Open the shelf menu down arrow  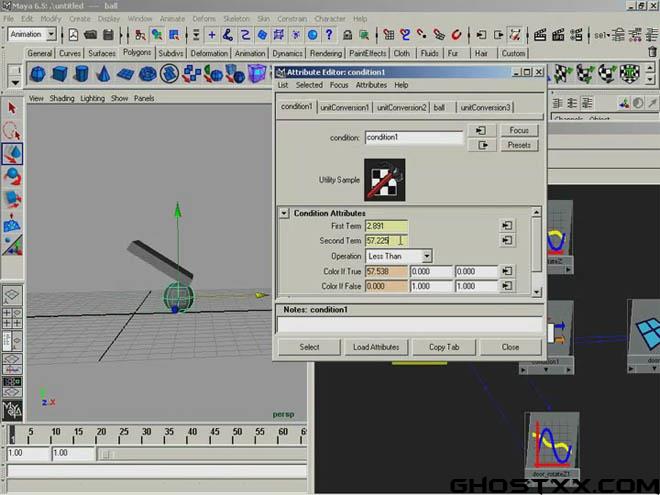coord(15,82)
